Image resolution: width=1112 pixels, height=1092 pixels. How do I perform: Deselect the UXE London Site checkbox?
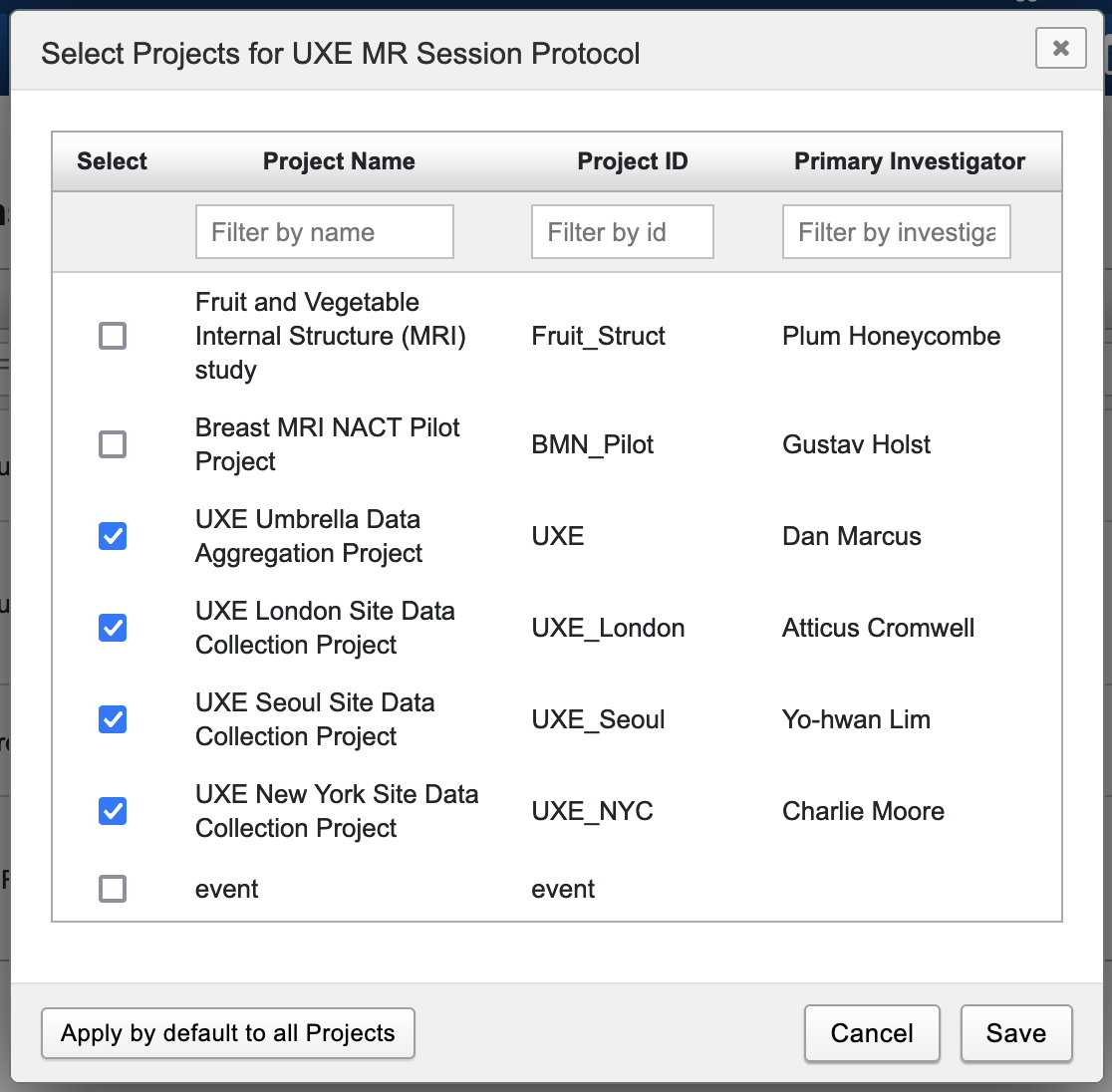tap(113, 628)
